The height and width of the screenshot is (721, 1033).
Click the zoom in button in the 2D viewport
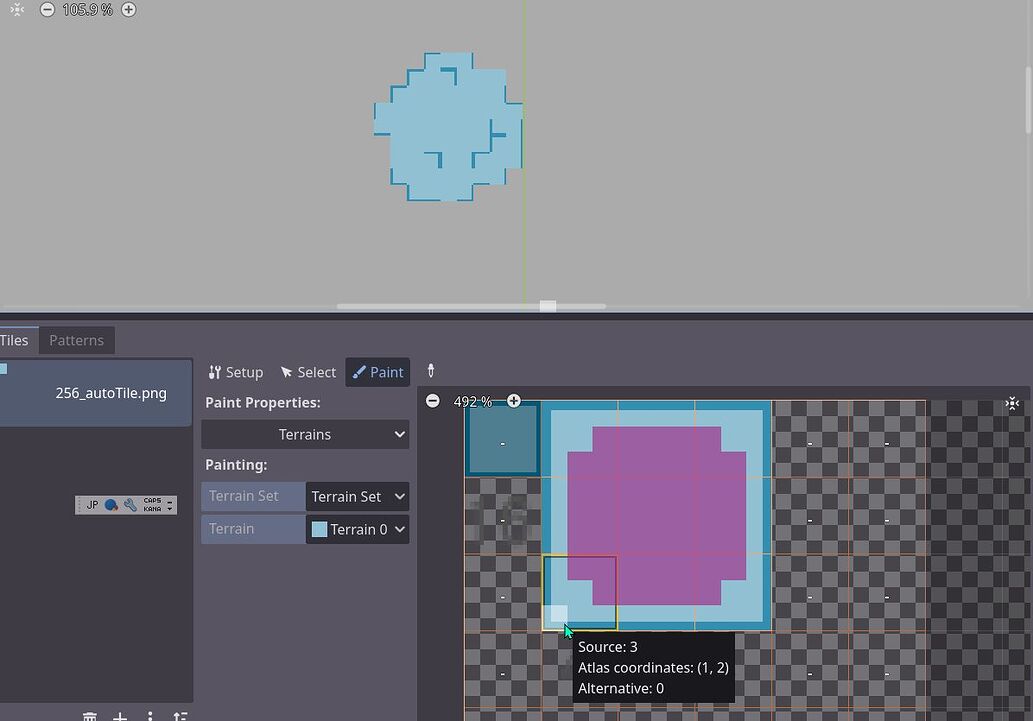(128, 9)
